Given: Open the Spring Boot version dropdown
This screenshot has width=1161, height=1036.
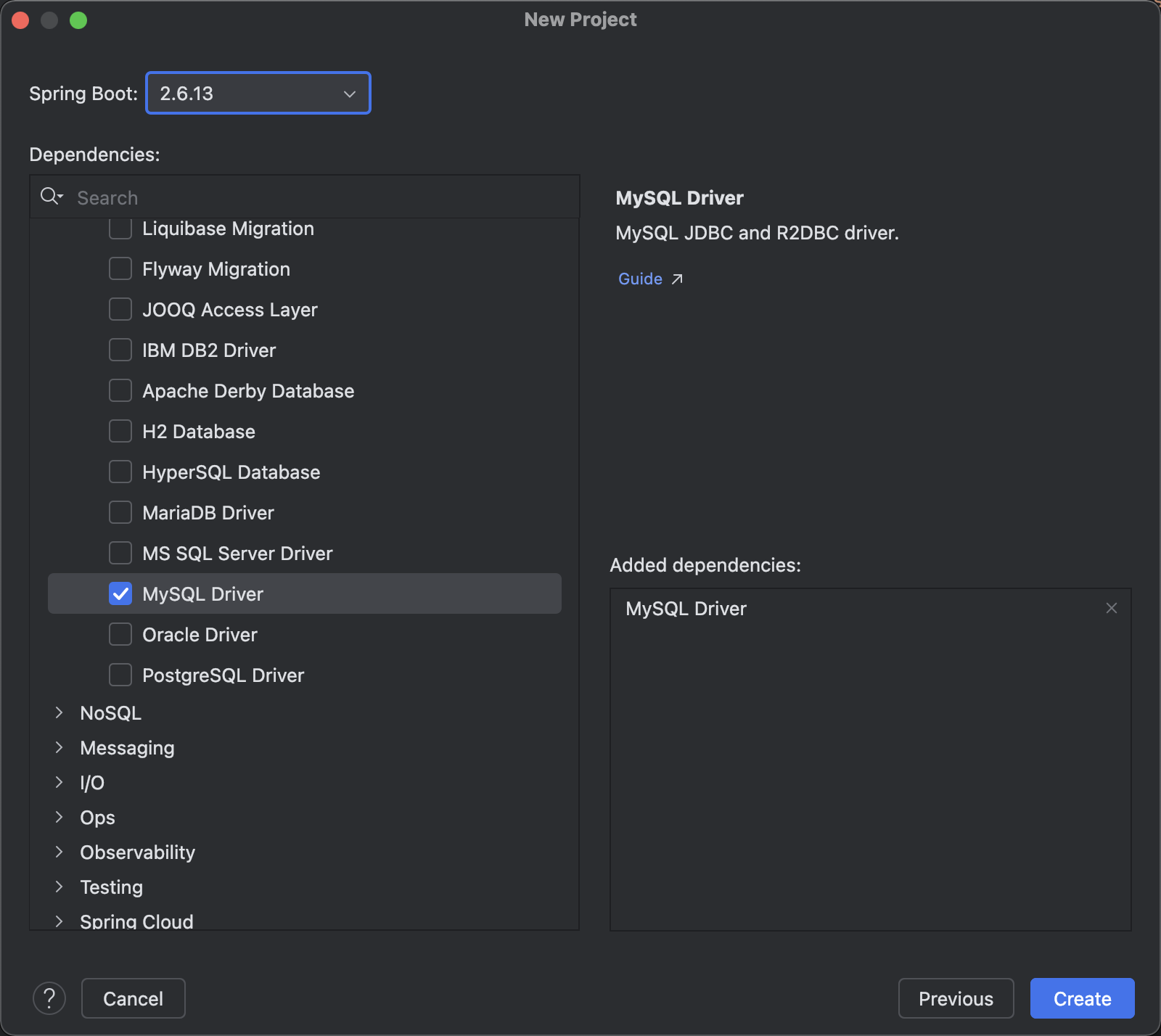Looking at the screenshot, I should click(x=258, y=93).
